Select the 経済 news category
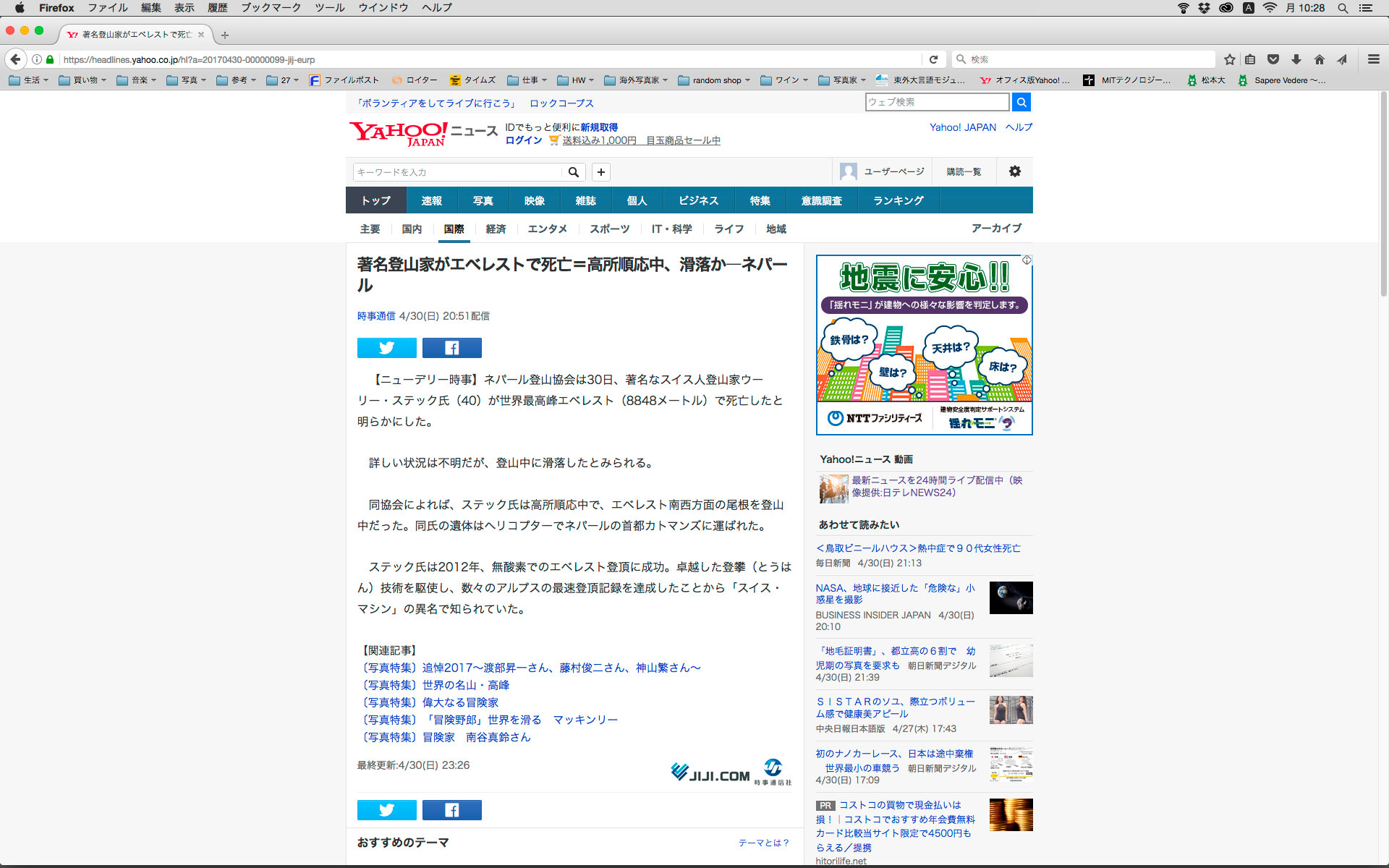Image resolution: width=1389 pixels, height=868 pixels. pos(496,229)
